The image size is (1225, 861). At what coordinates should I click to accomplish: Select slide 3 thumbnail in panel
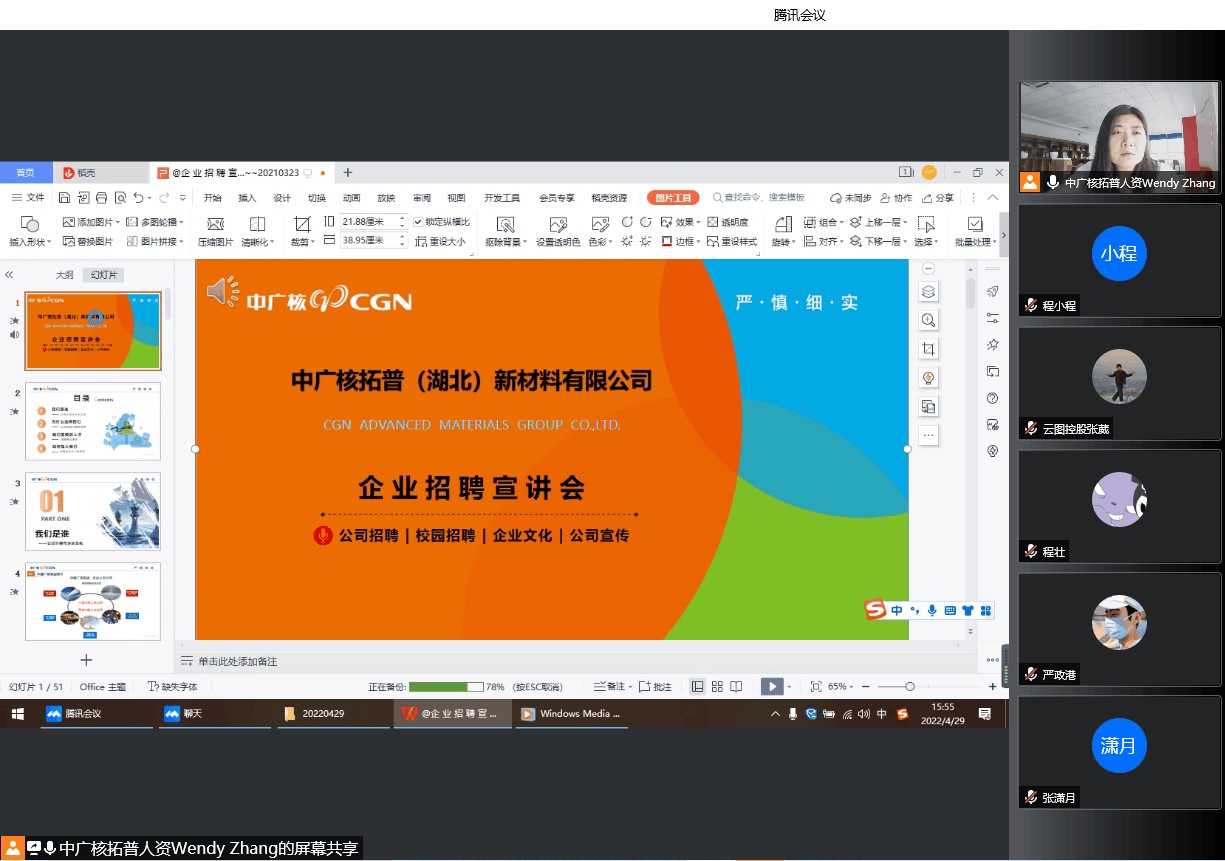coord(93,511)
